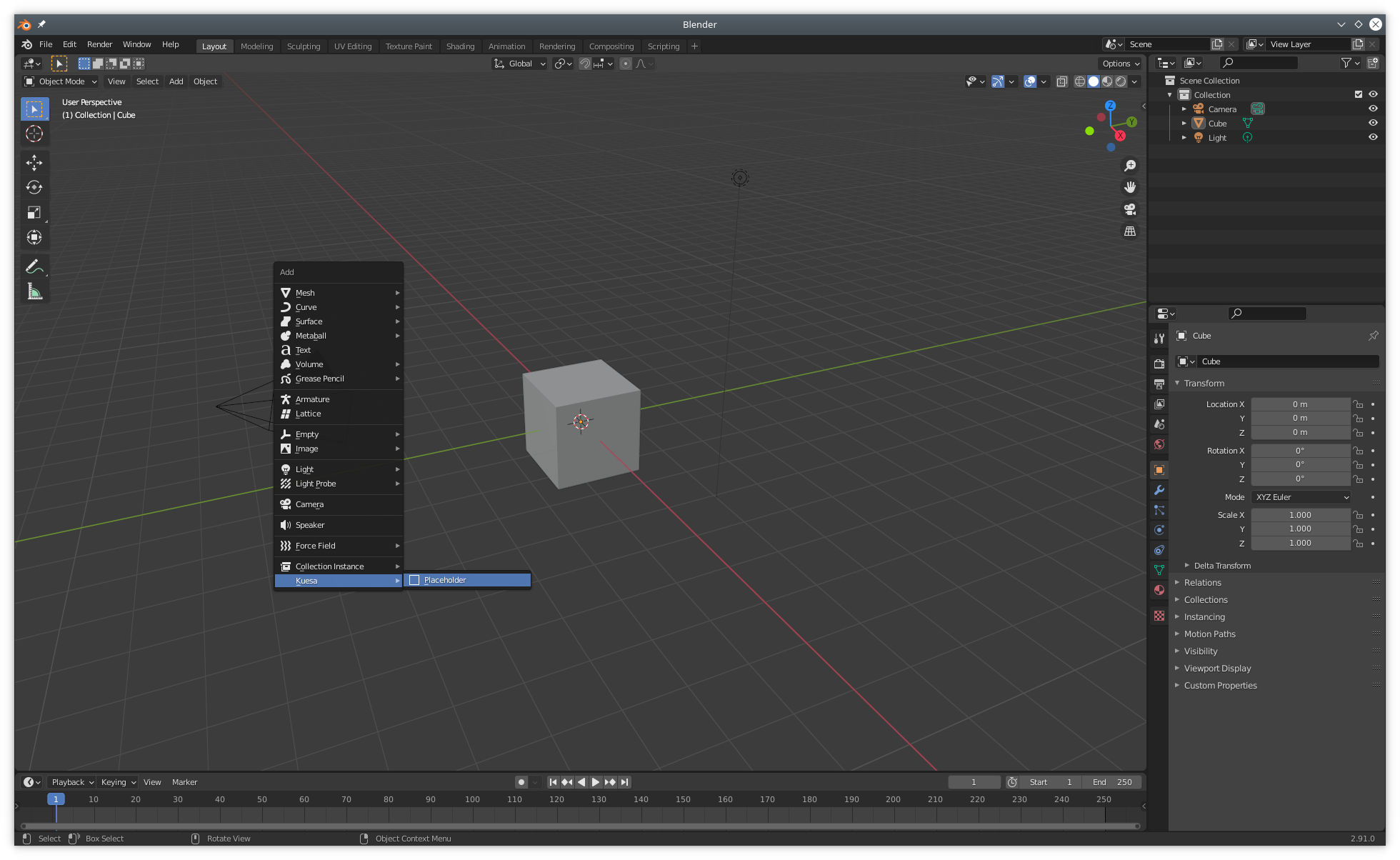Expand the Relations panel
The image size is (1400, 860).
[1203, 583]
